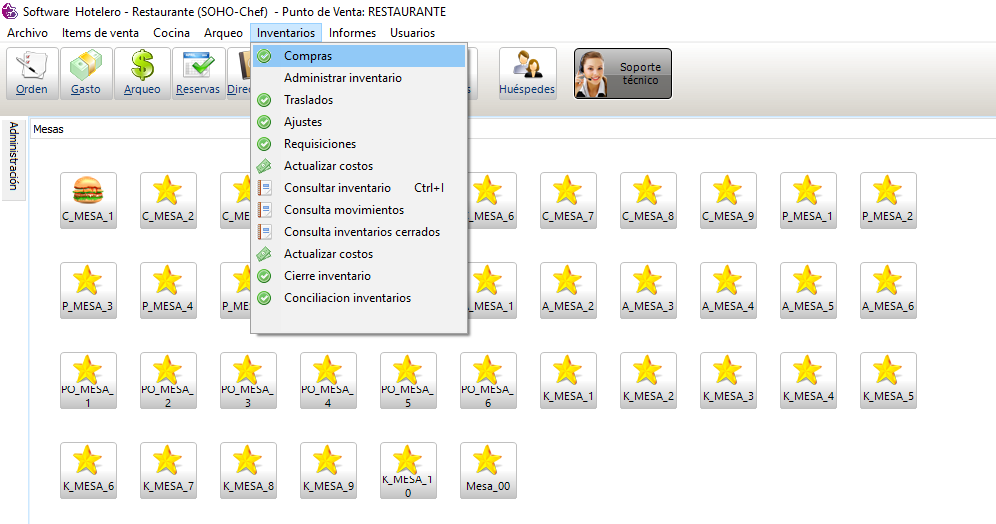Open the Gasto money toolbar button

[x=86, y=73]
